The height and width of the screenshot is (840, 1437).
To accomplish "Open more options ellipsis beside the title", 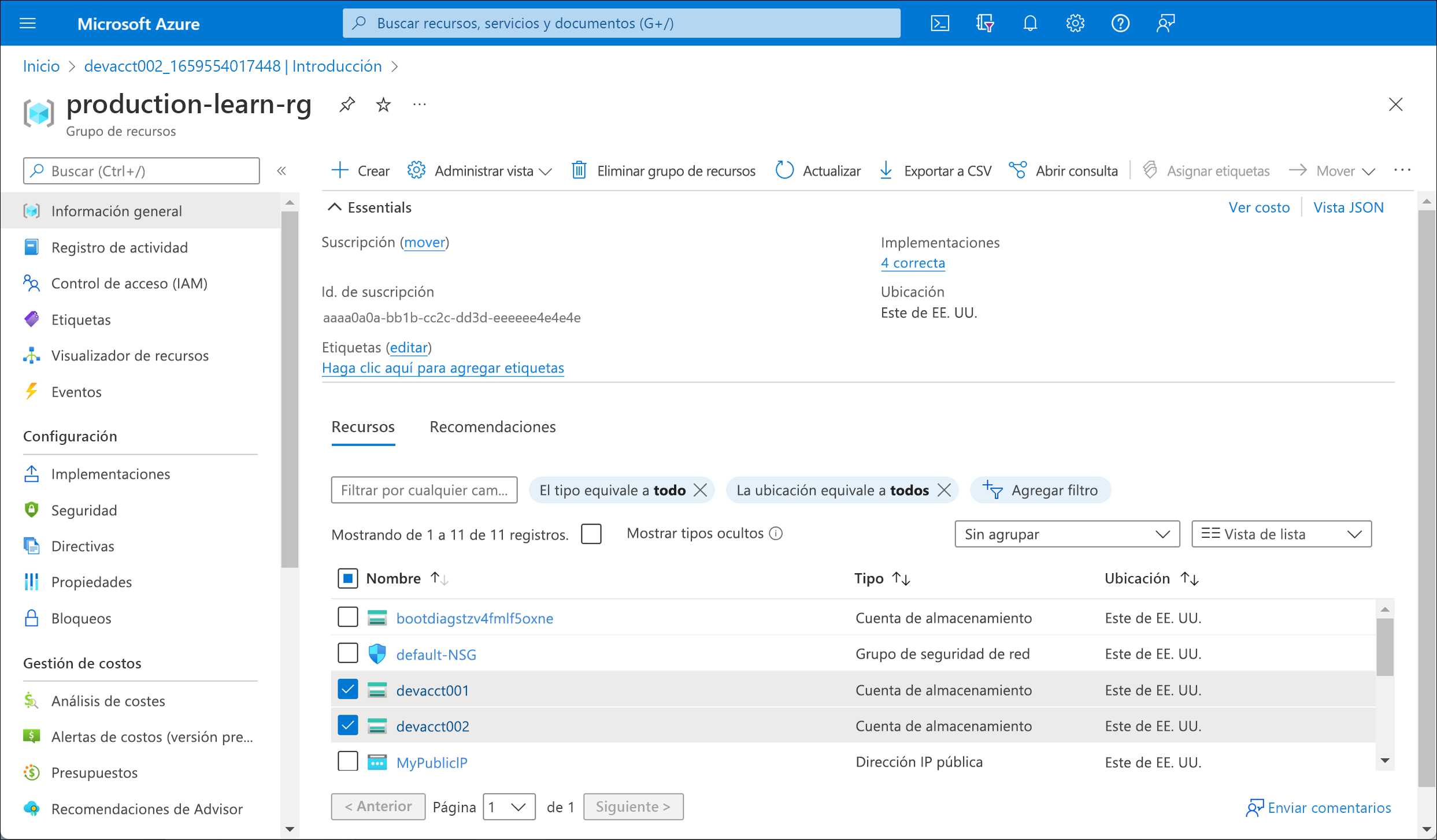I will tap(420, 105).
